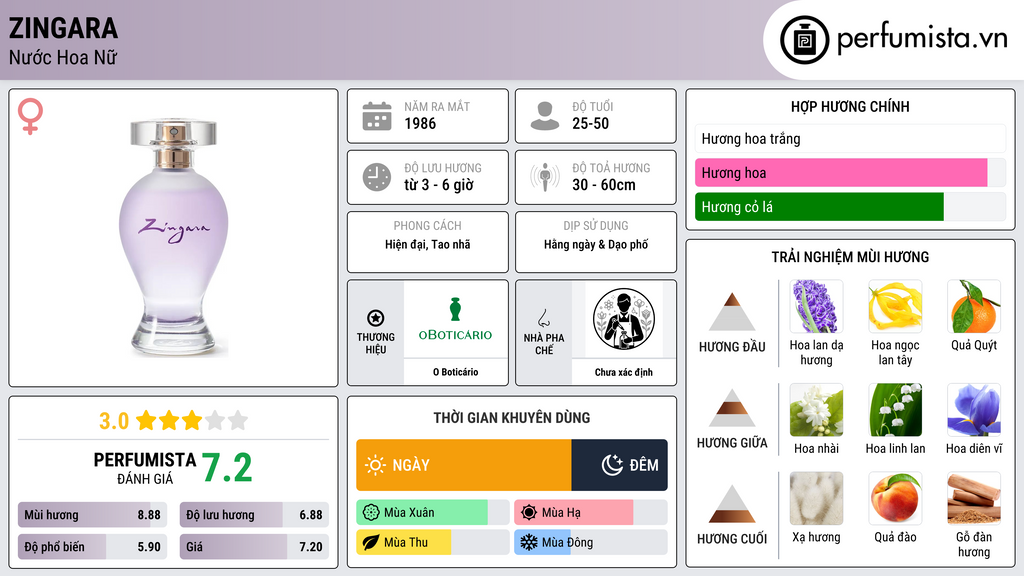This screenshot has width=1024, height=576.
Task: Click the Hương cuối pyramid icon
Action: pos(732,504)
